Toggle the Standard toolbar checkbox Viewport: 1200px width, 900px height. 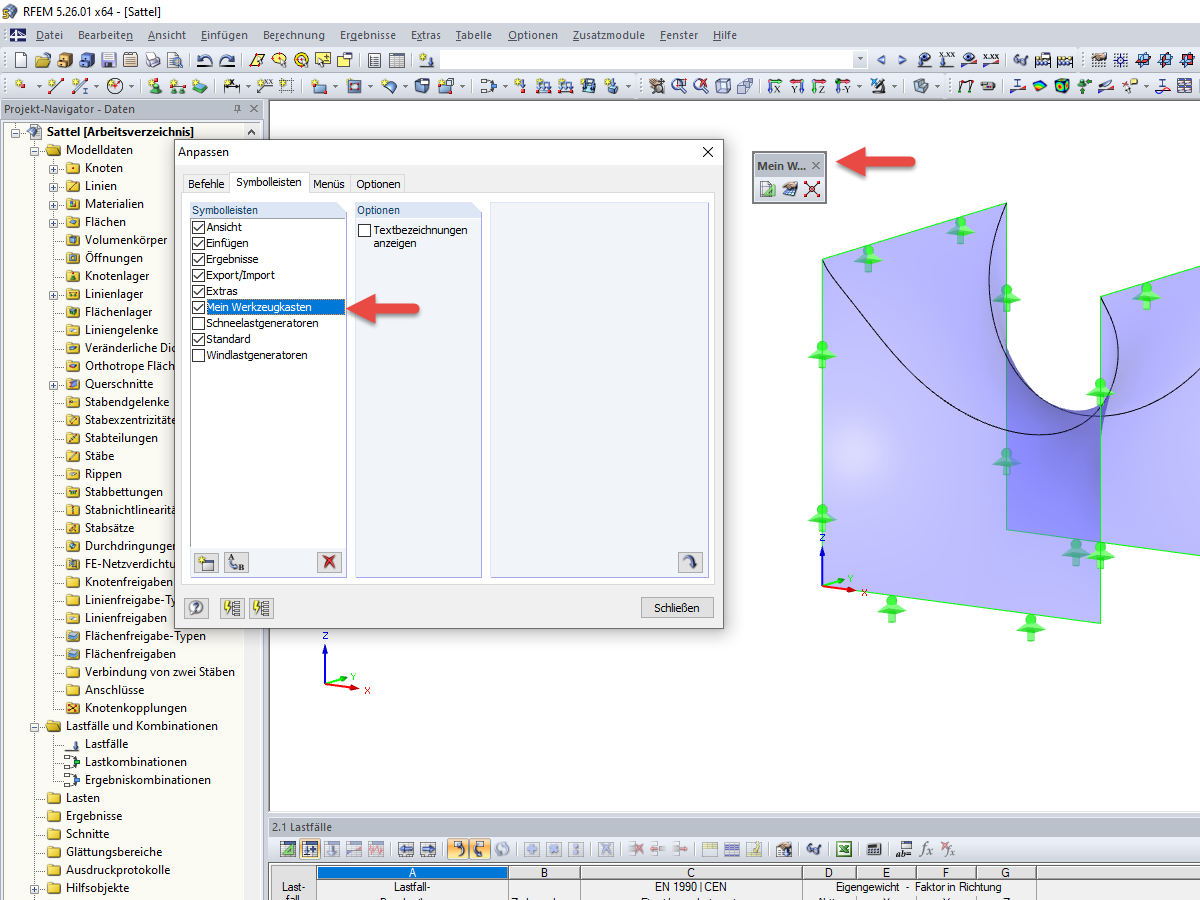click(198, 339)
